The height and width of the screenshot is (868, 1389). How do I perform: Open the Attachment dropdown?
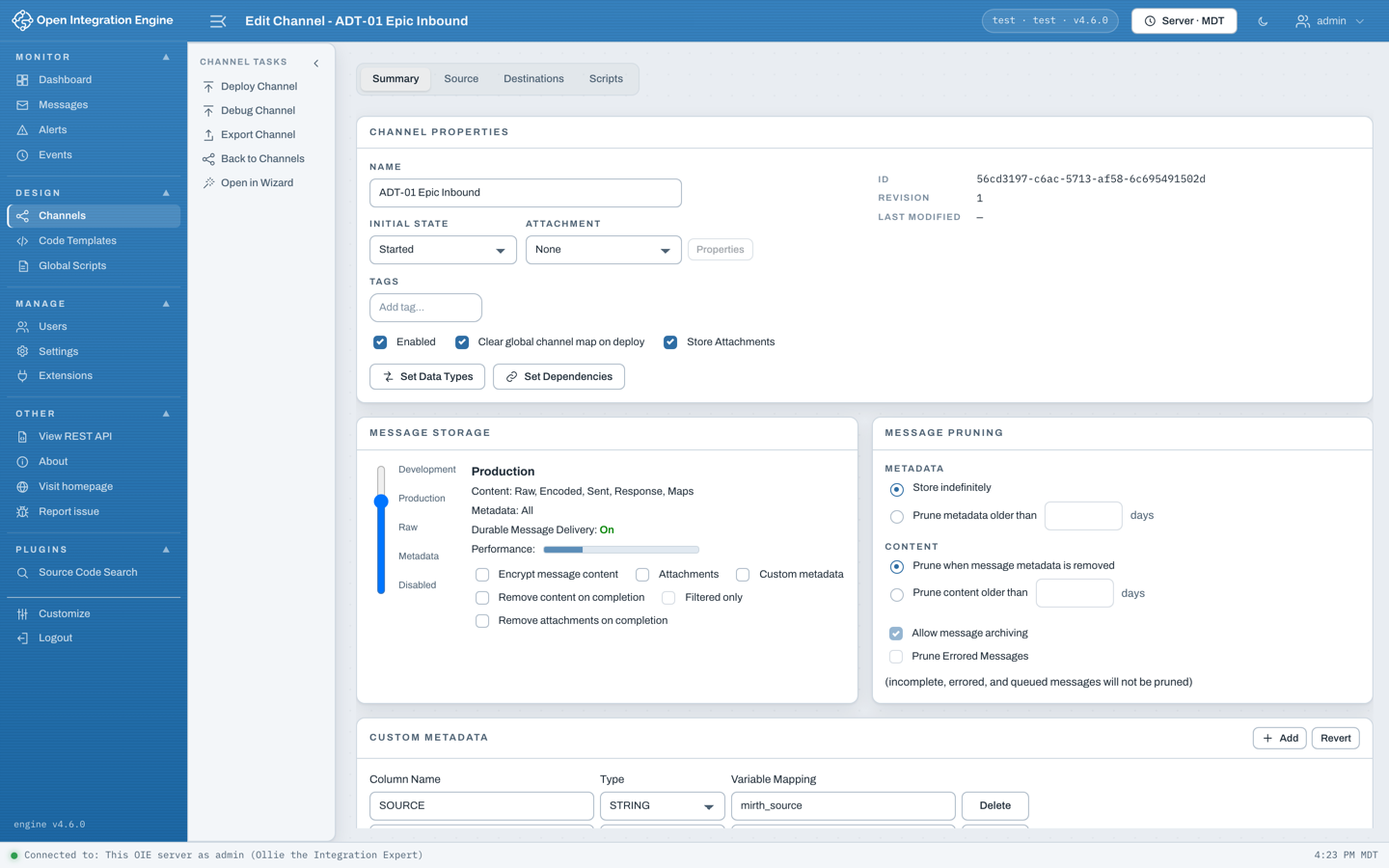[x=604, y=250]
